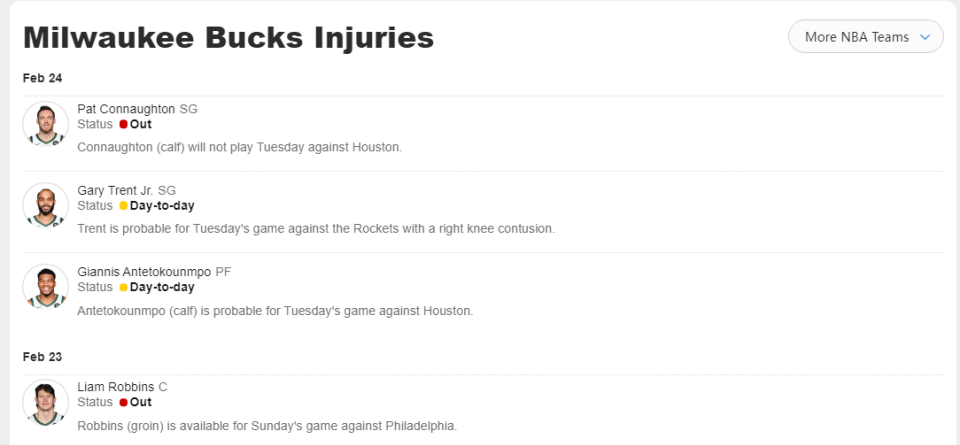
Task: Click red Out status dot for Liam Robbins
Action: [123, 402]
